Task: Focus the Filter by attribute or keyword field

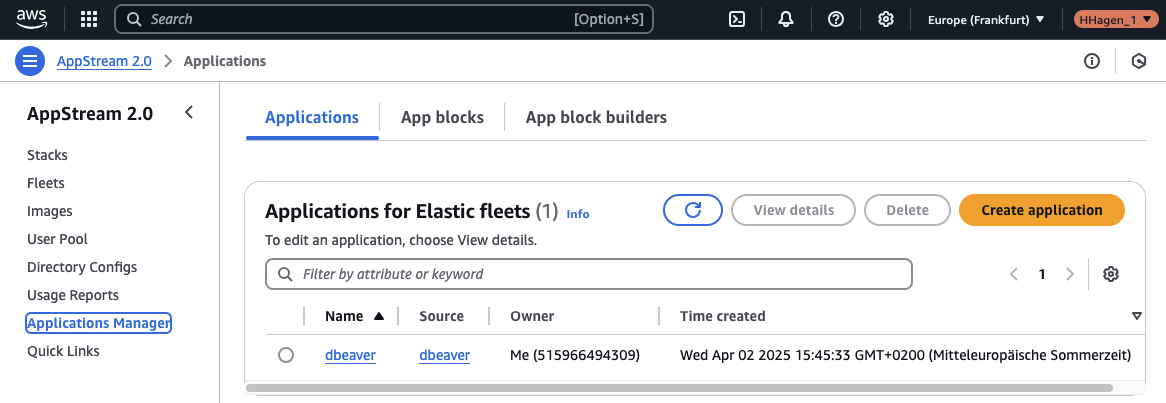Action: [x=588, y=274]
